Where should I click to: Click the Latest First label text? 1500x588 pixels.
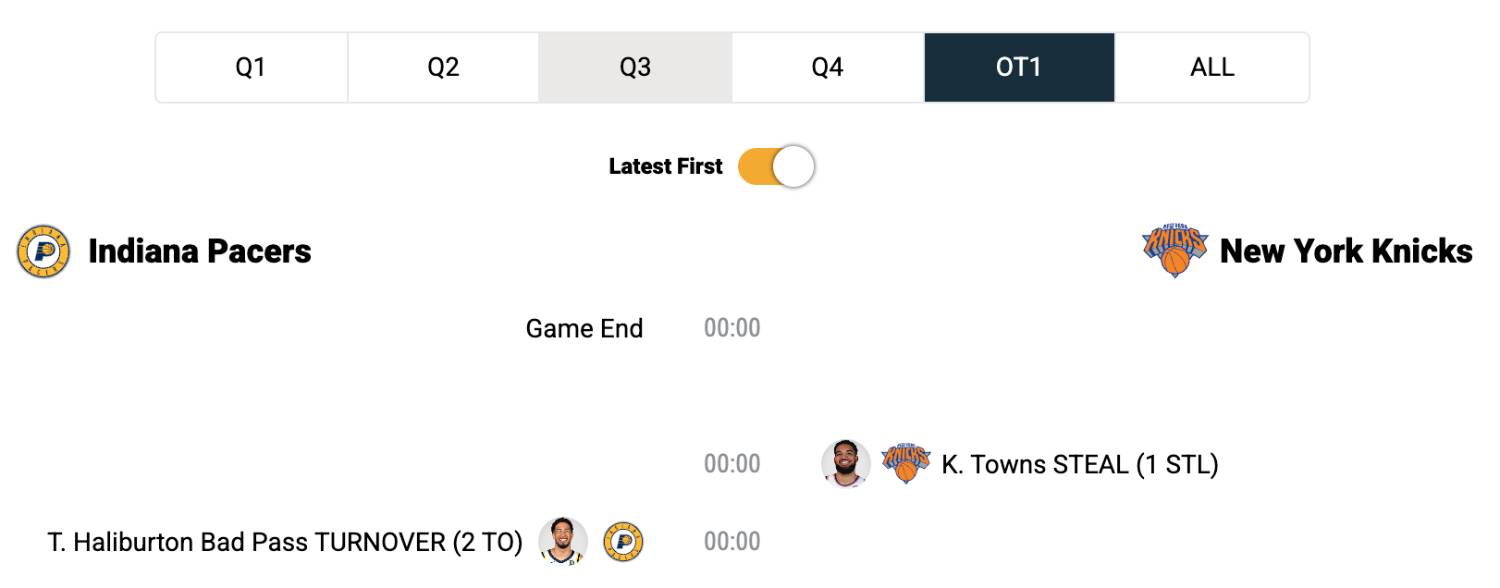click(665, 167)
